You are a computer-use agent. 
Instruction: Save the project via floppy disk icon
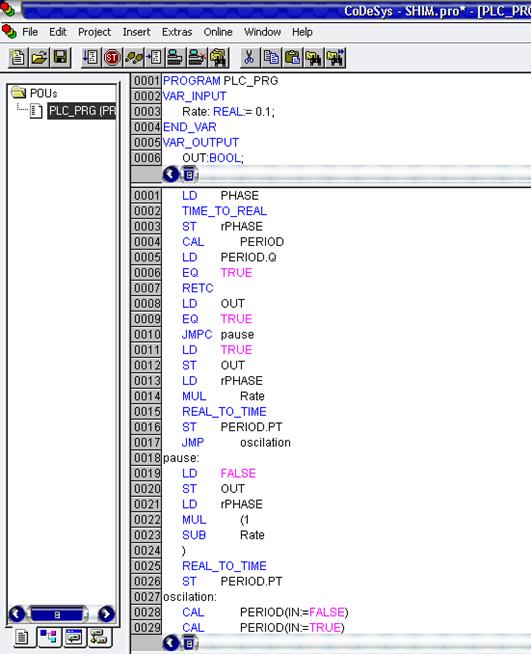pos(60,58)
